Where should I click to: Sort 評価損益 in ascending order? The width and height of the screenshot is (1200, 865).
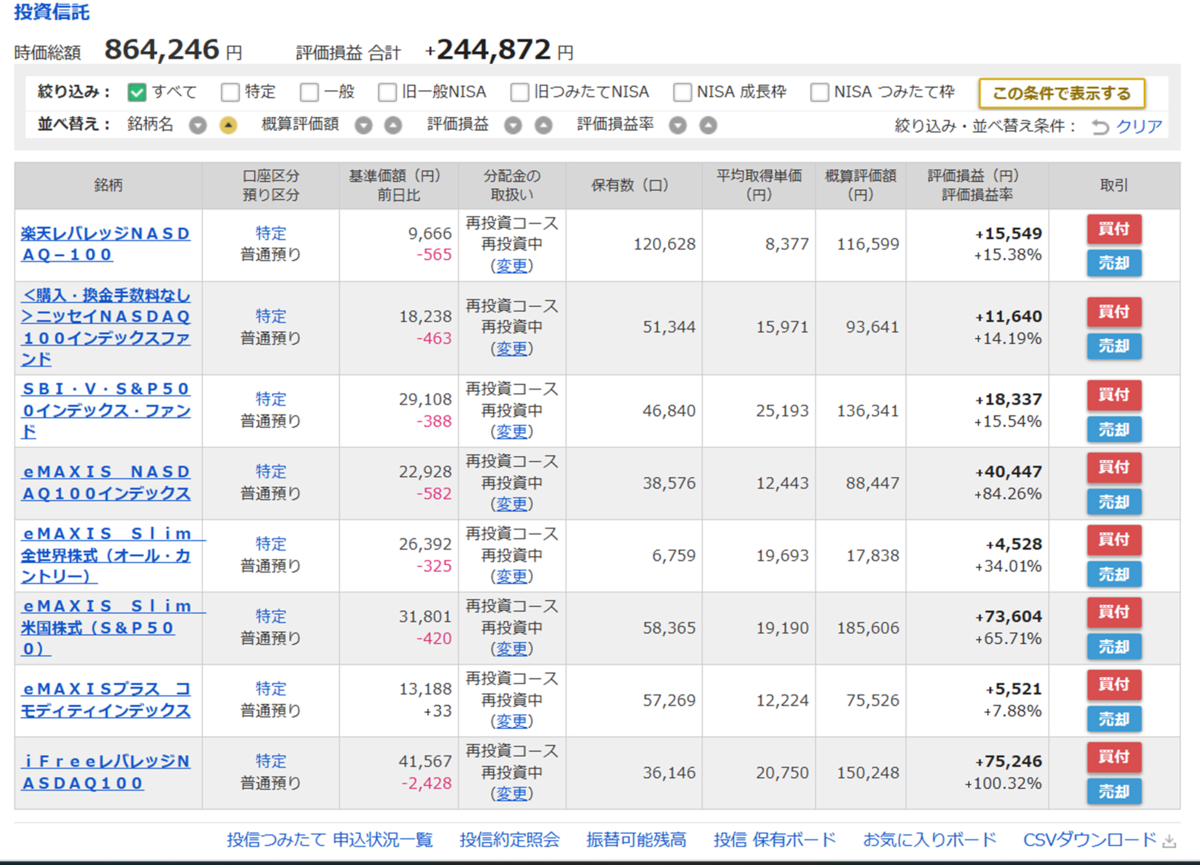click(543, 125)
